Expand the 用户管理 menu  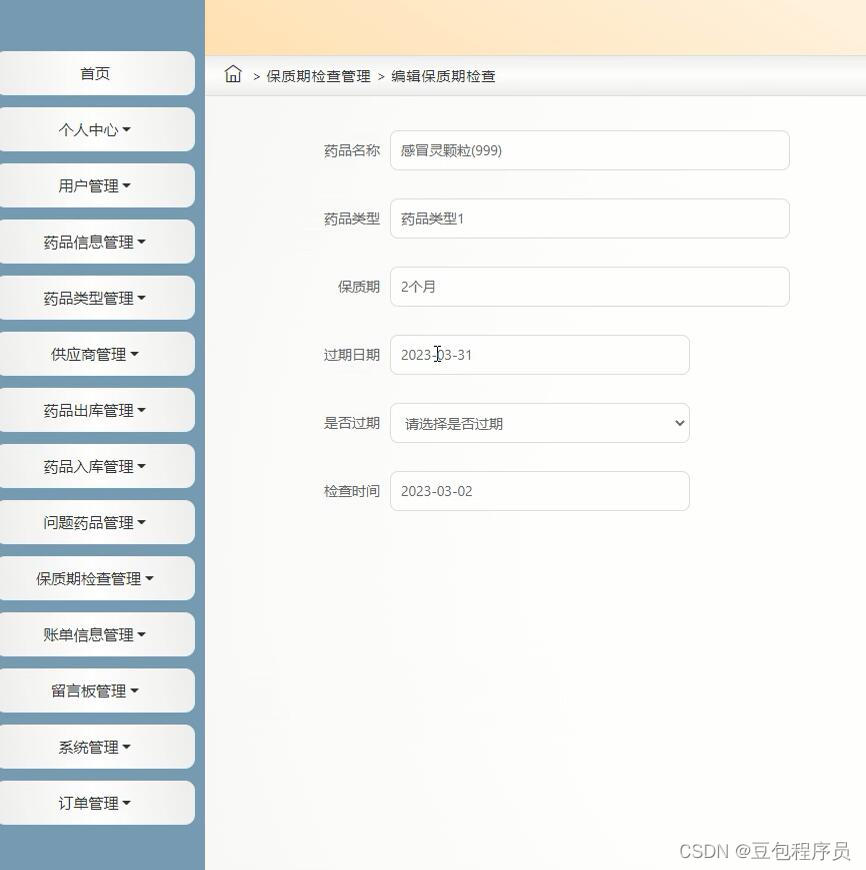click(96, 185)
